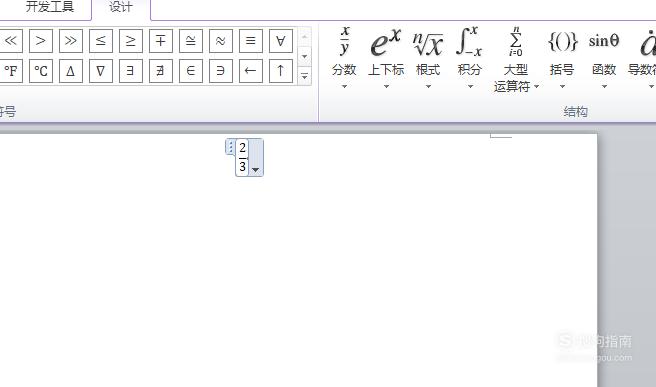Switch to the 开发工具 ribbon tab
656x387 pixels.
click(x=50, y=7)
